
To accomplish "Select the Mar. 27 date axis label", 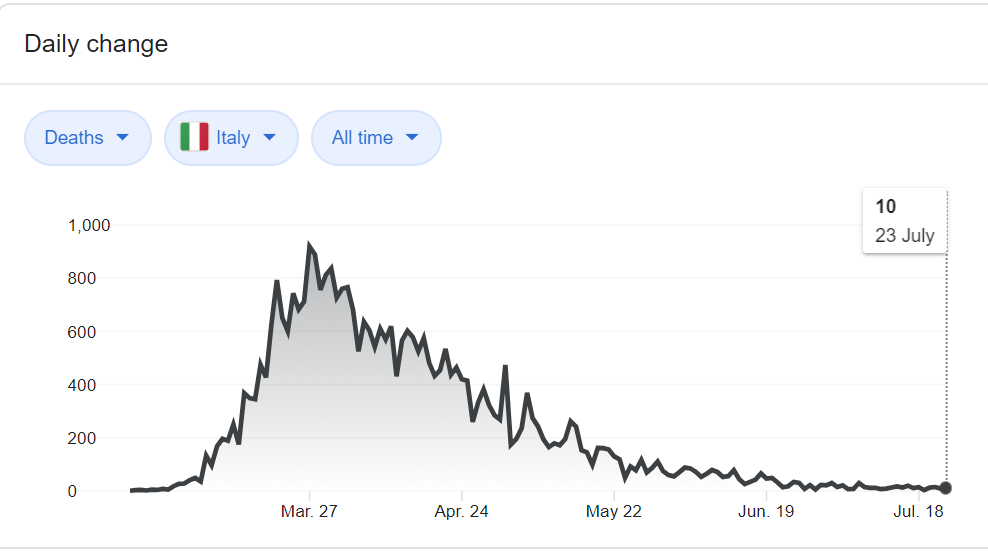I will point(309,512).
